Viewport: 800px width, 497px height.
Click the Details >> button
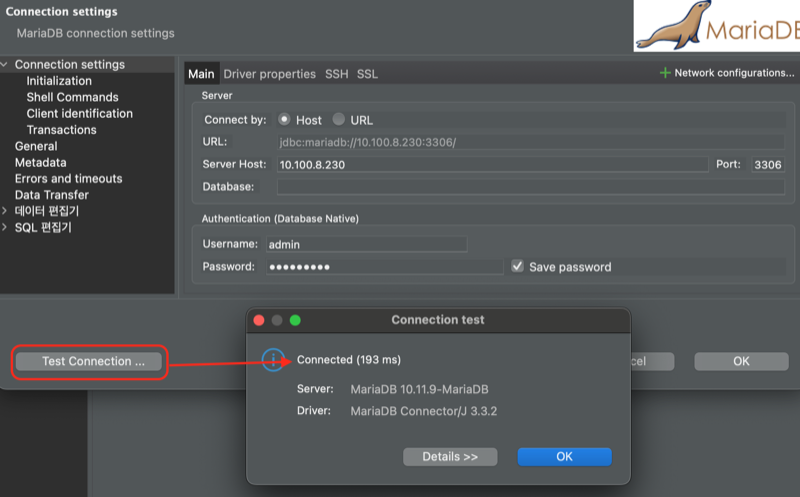(x=450, y=457)
